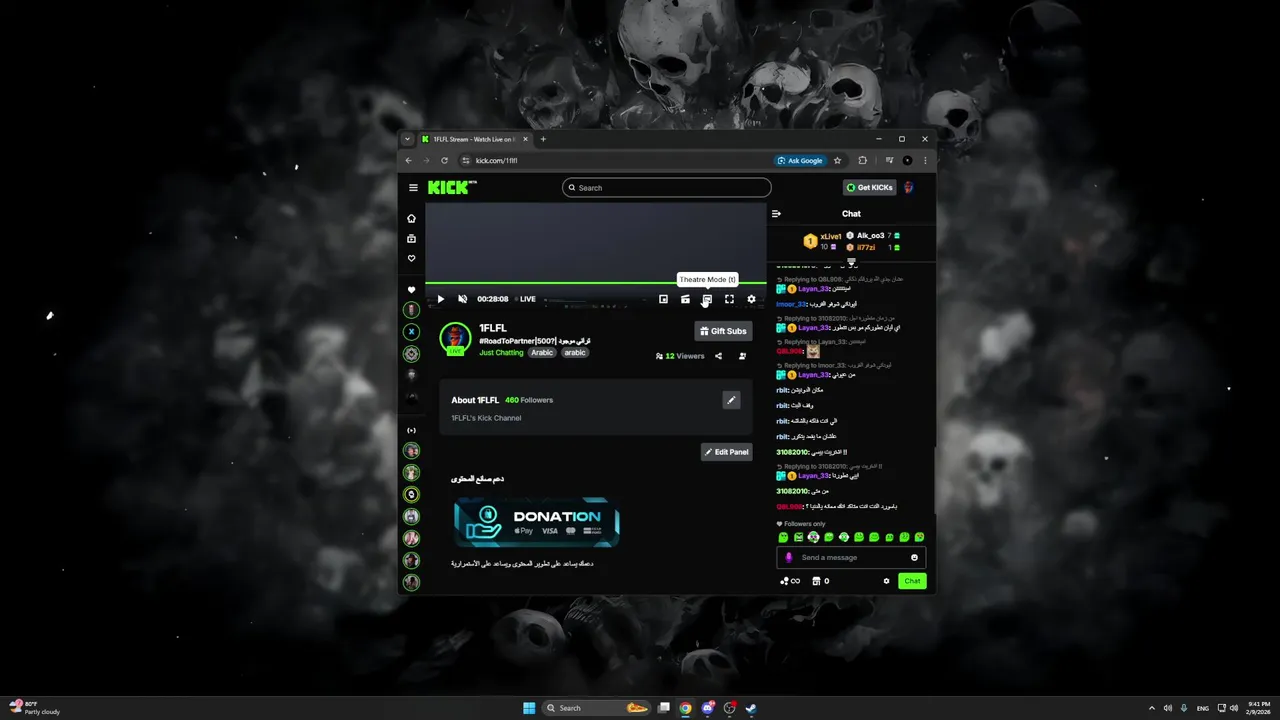Select the lowercase arabic tag
This screenshot has height=720, width=1280.
click(x=574, y=353)
